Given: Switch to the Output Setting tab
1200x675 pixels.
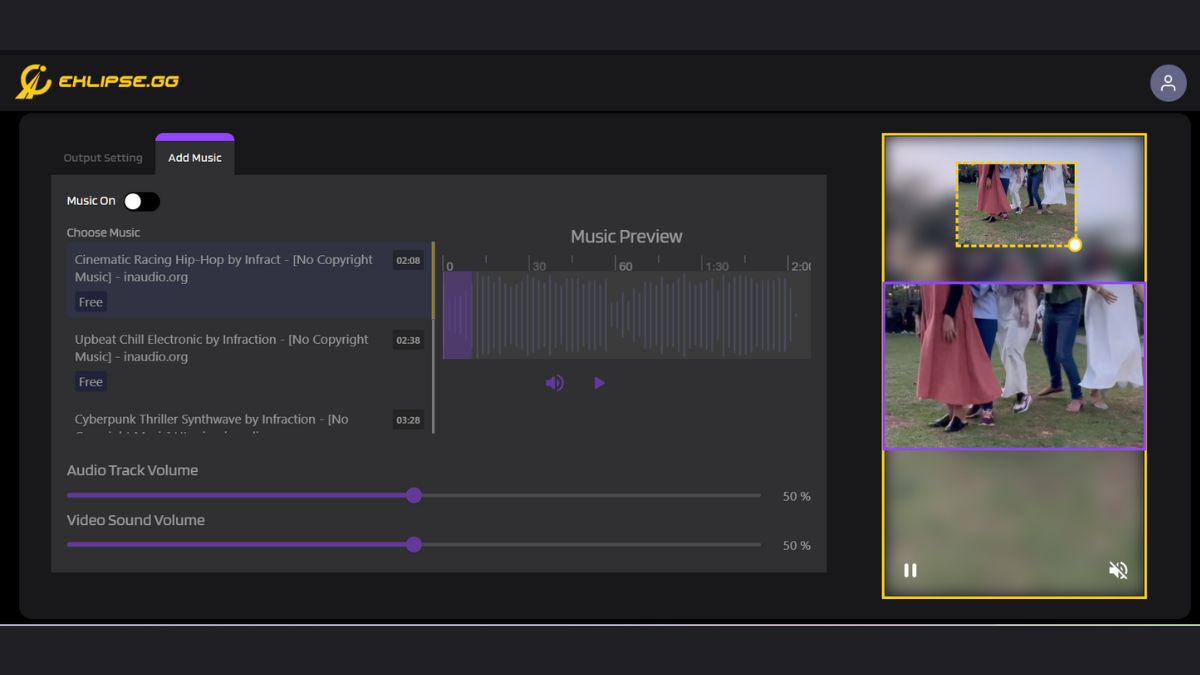Looking at the screenshot, I should click(103, 157).
